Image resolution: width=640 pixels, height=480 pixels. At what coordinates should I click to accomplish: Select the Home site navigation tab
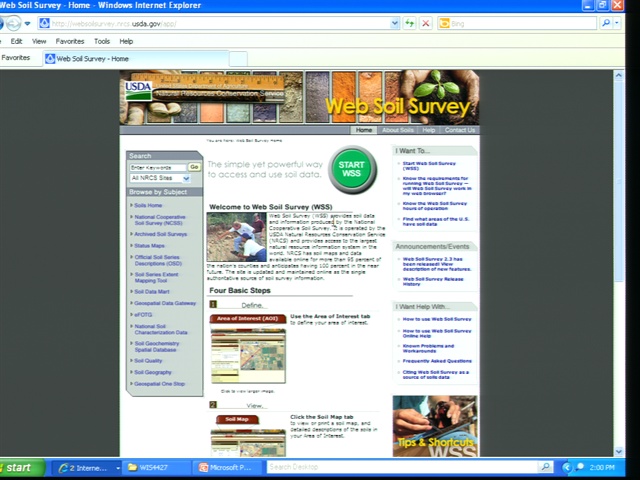coord(364,130)
